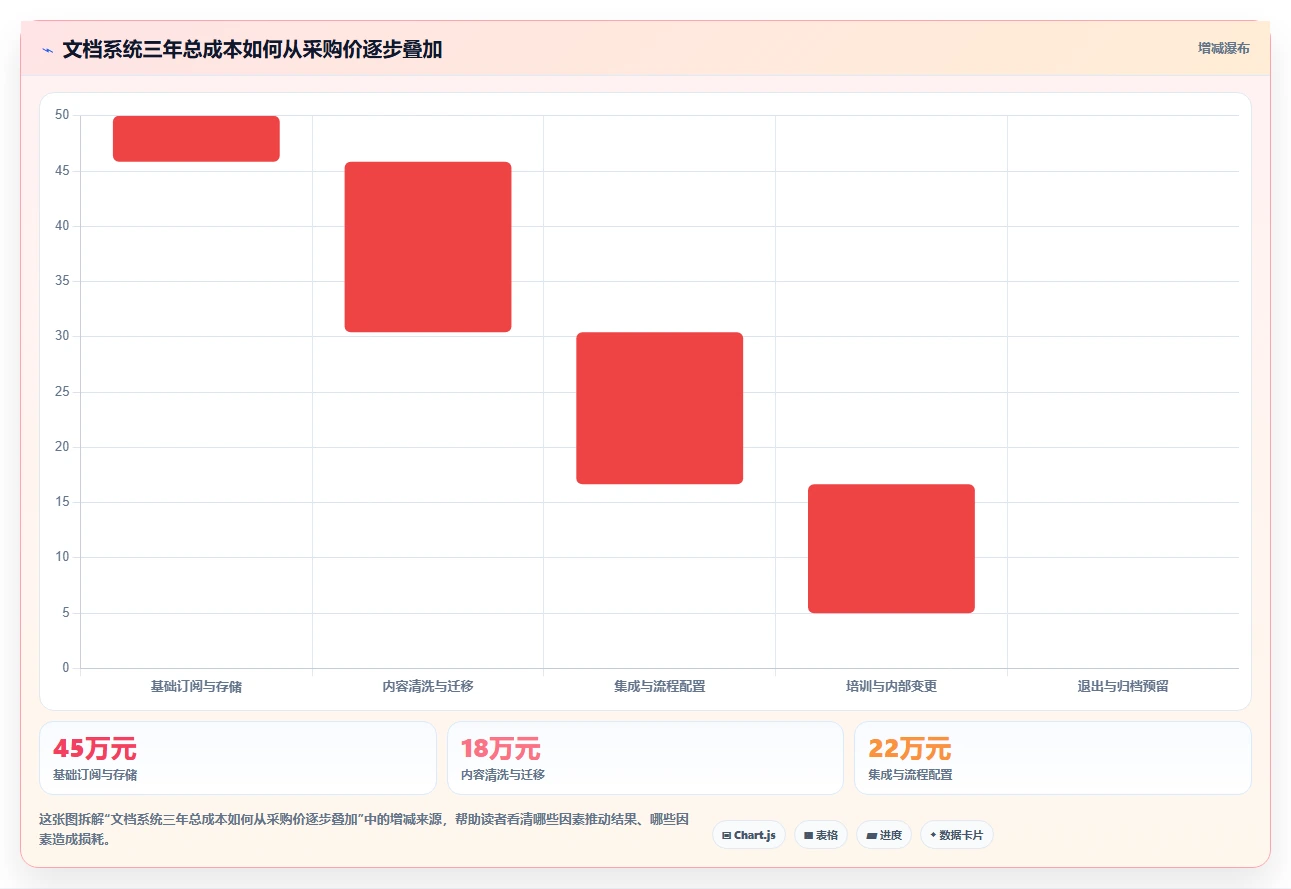The image size is (1291, 889).
Task: Click the description paragraph starting 这张图拆解
Action: coord(364,829)
